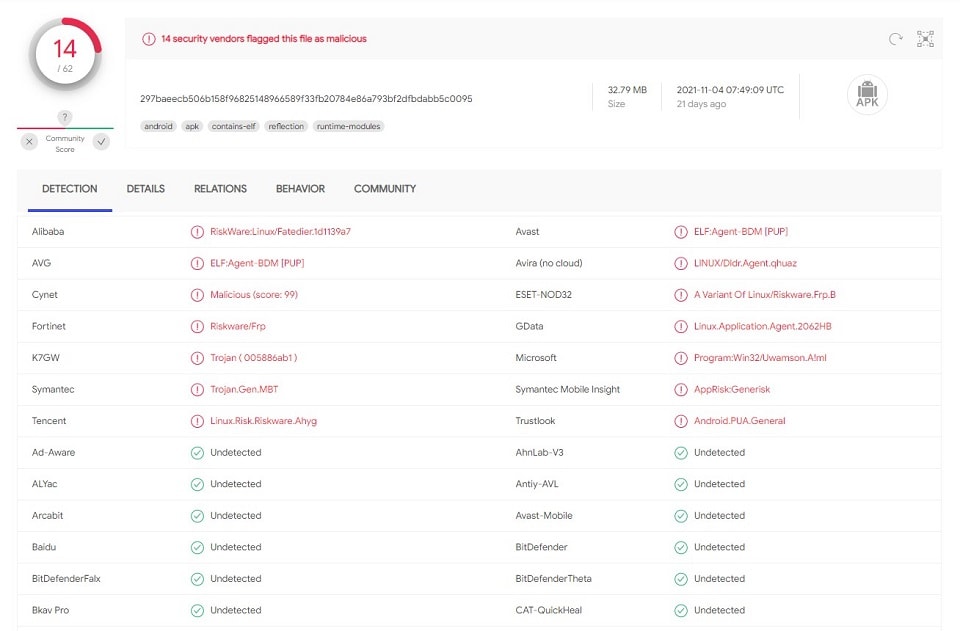This screenshot has width=960, height=631.
Task: Click warning icon beside Tencent result
Action: 197,421
